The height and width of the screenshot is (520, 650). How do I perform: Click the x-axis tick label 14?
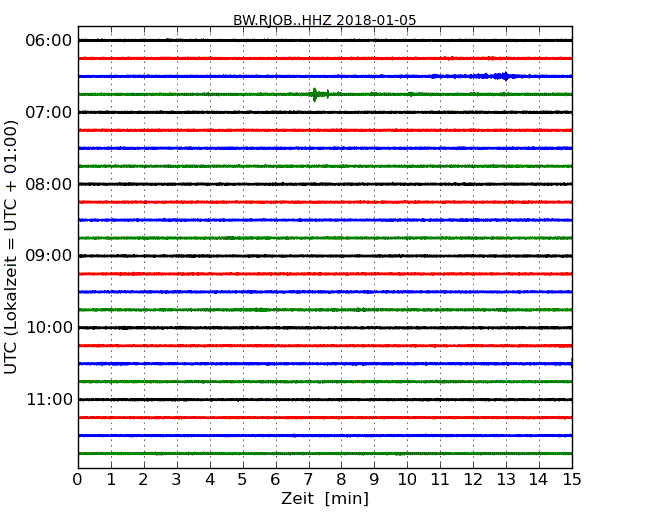coord(539,480)
